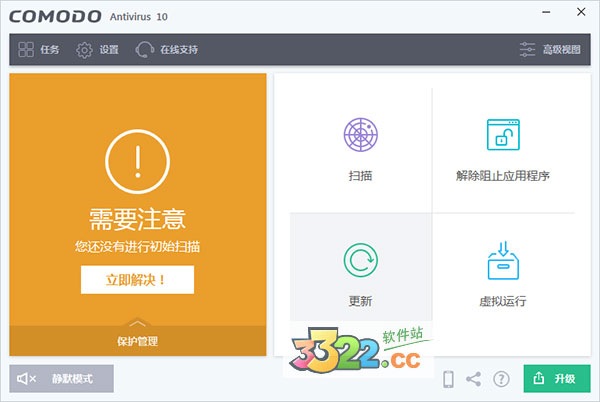Switch to 高级视图 advanced view
Image resolution: width=600 pixels, height=402 pixels.
tap(550, 50)
